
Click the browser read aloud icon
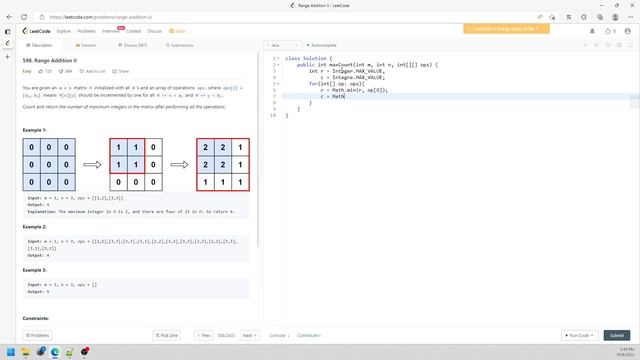pos(540,17)
